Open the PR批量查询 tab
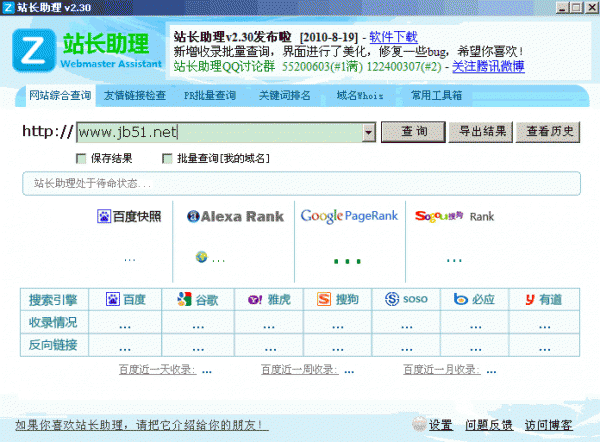 click(210, 95)
